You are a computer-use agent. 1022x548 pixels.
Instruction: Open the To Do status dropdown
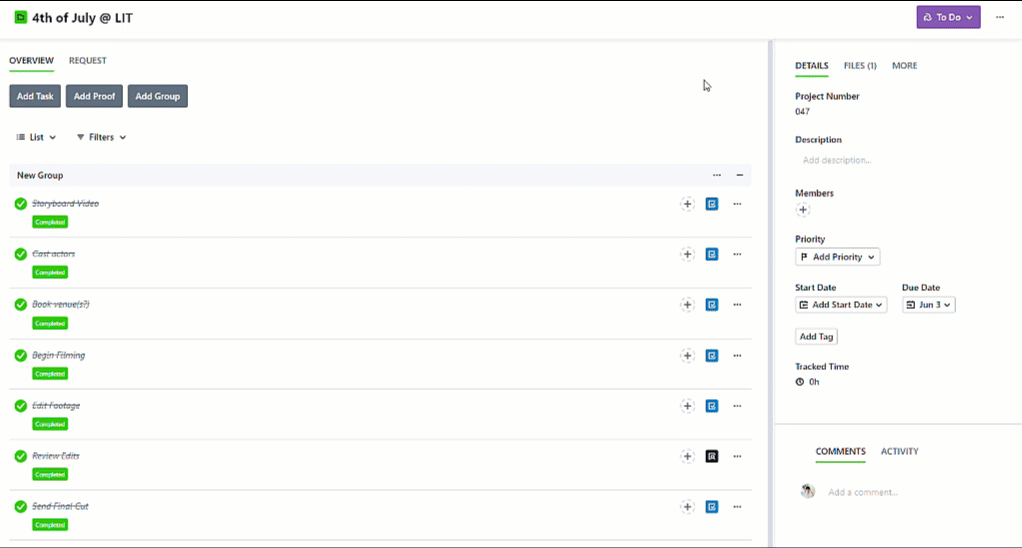tap(948, 18)
